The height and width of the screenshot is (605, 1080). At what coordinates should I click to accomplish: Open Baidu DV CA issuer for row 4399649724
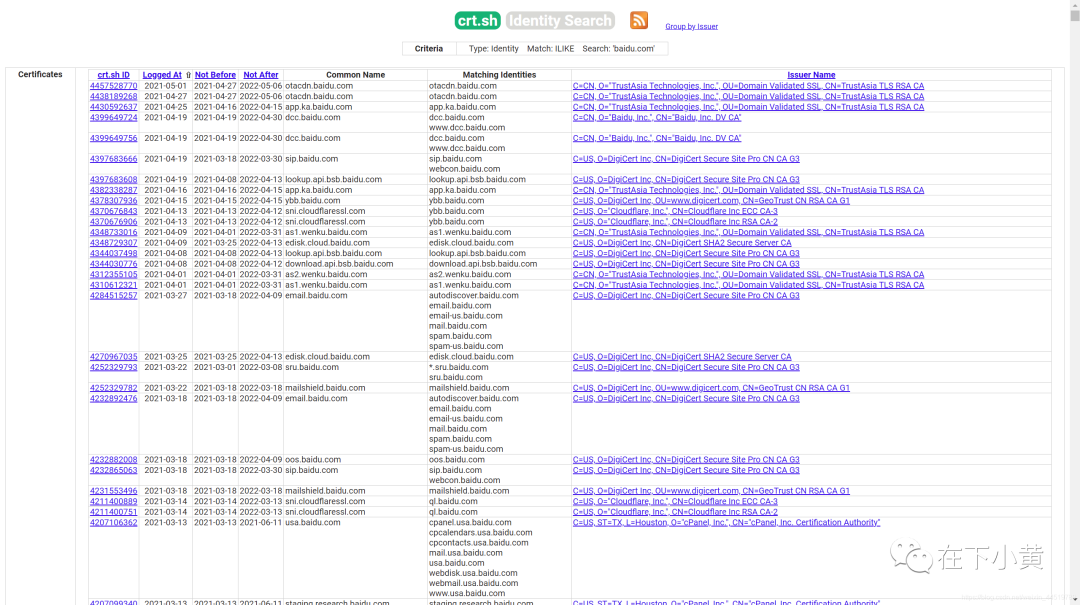[x=656, y=118]
